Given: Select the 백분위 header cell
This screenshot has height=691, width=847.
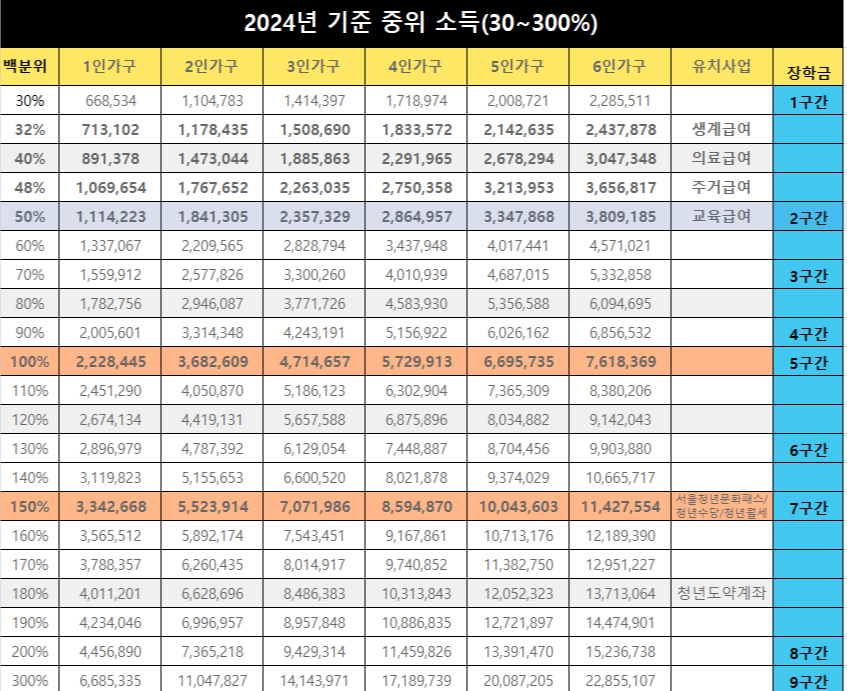Looking at the screenshot, I should 29,62.
